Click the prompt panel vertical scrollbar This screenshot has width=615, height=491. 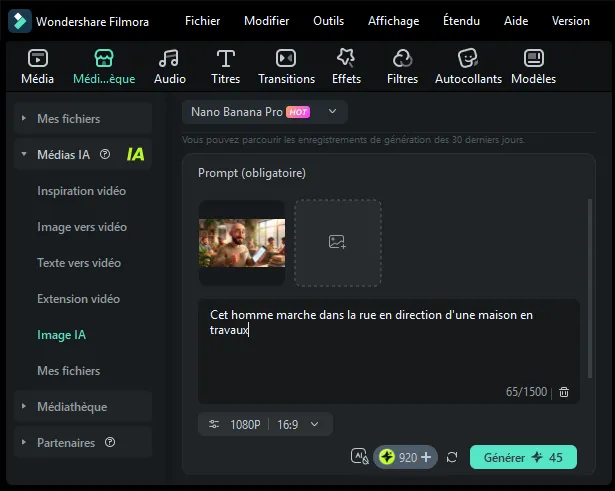pyautogui.click(x=590, y=288)
